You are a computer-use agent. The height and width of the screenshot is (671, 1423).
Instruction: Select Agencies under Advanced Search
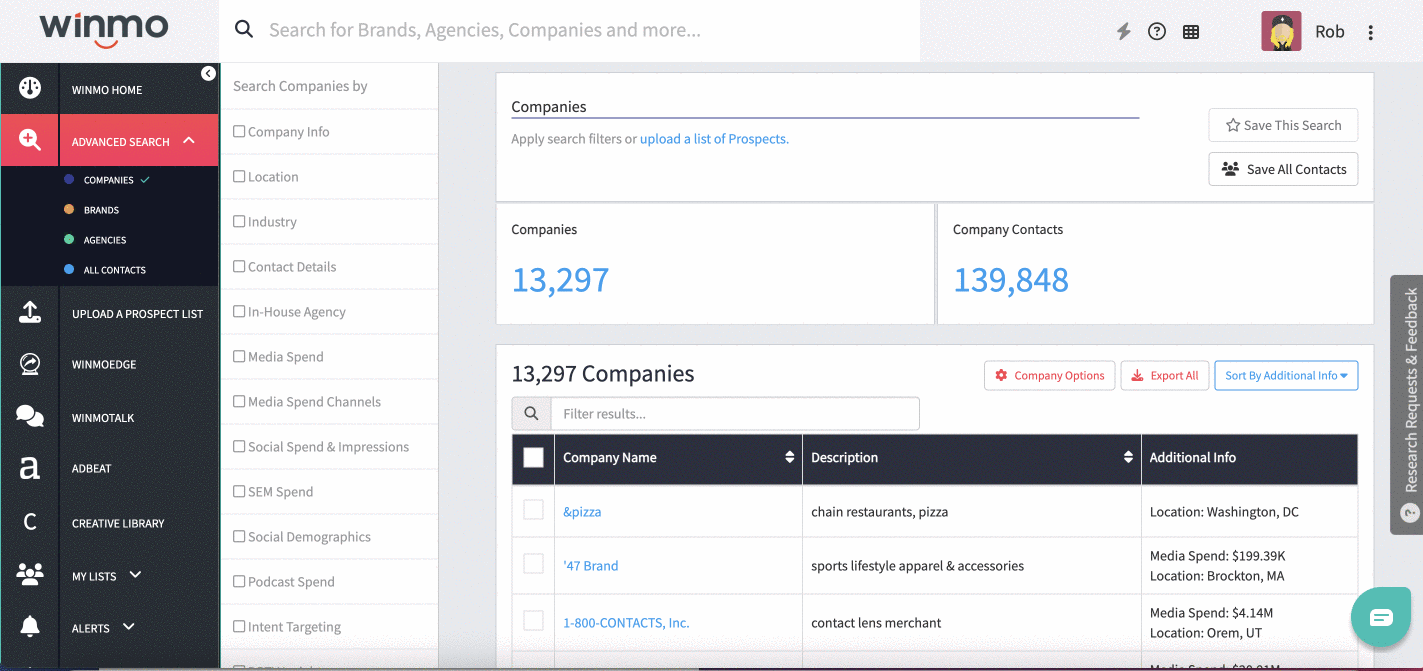105,240
